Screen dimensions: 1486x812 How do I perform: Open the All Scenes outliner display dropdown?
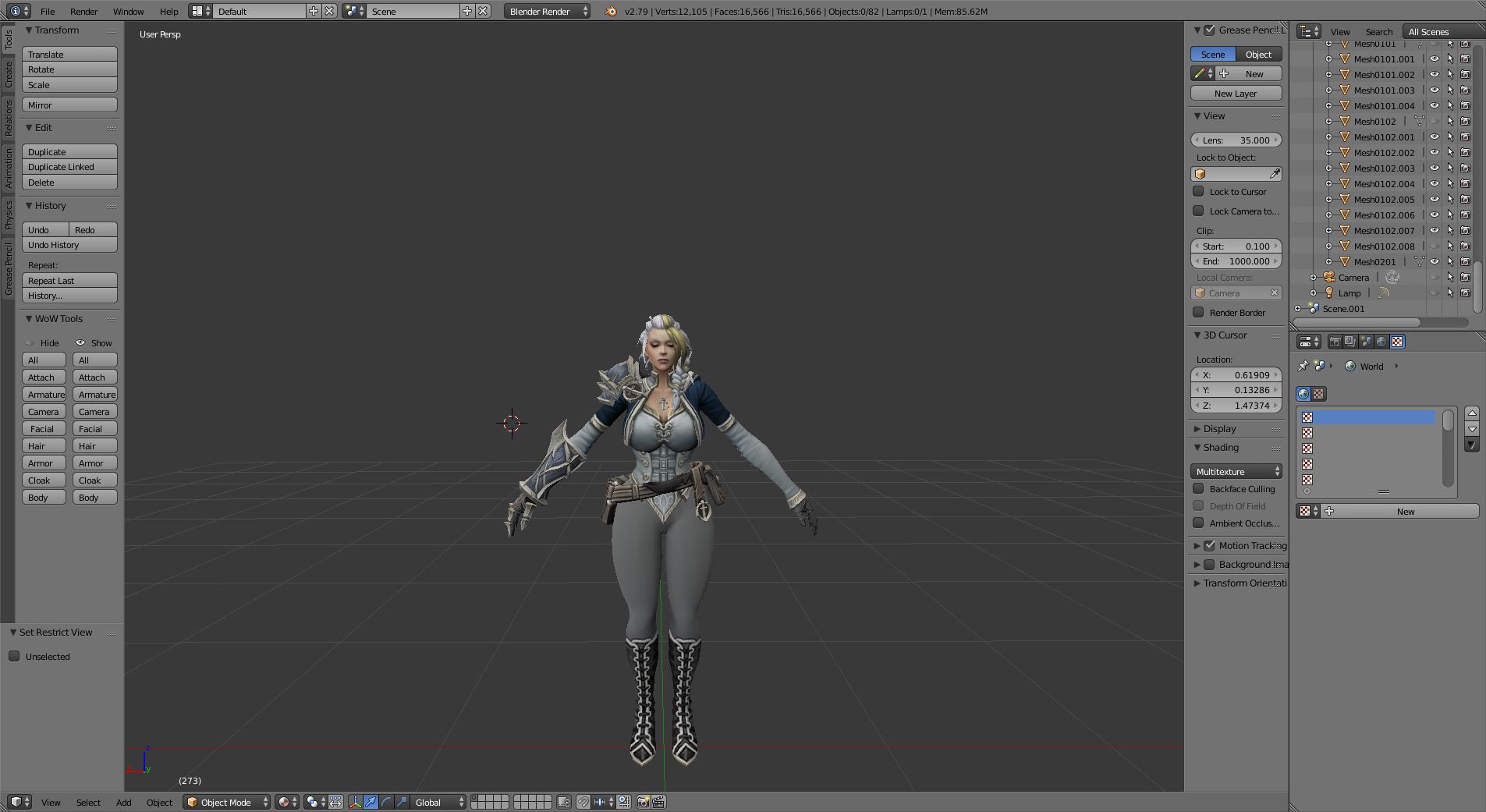(1443, 31)
